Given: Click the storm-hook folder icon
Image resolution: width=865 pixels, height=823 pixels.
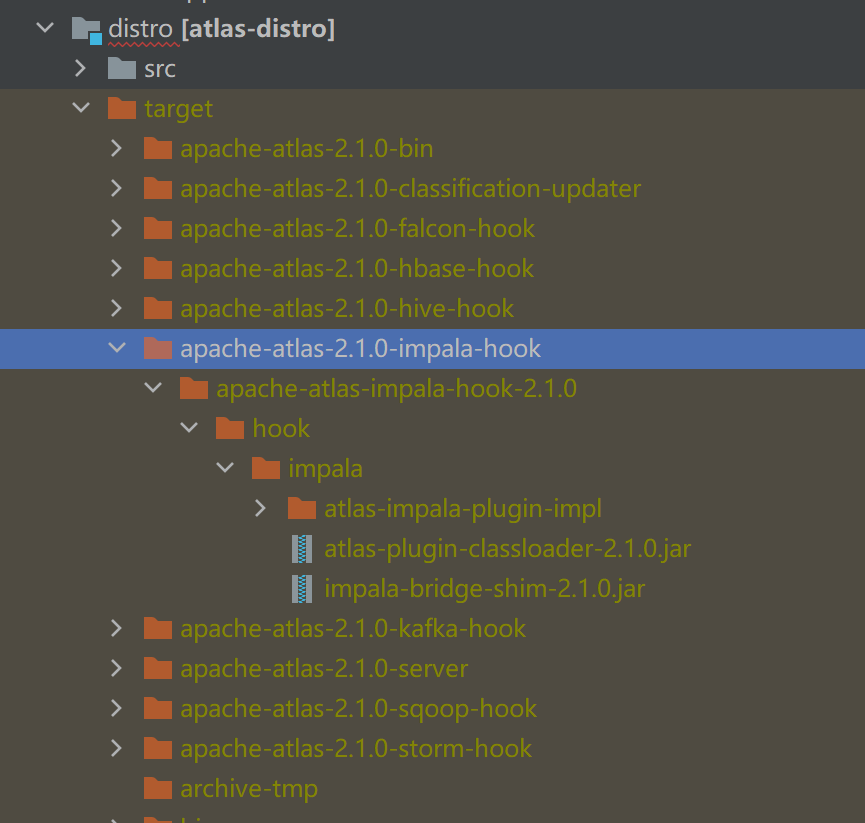Looking at the screenshot, I should click(x=158, y=748).
